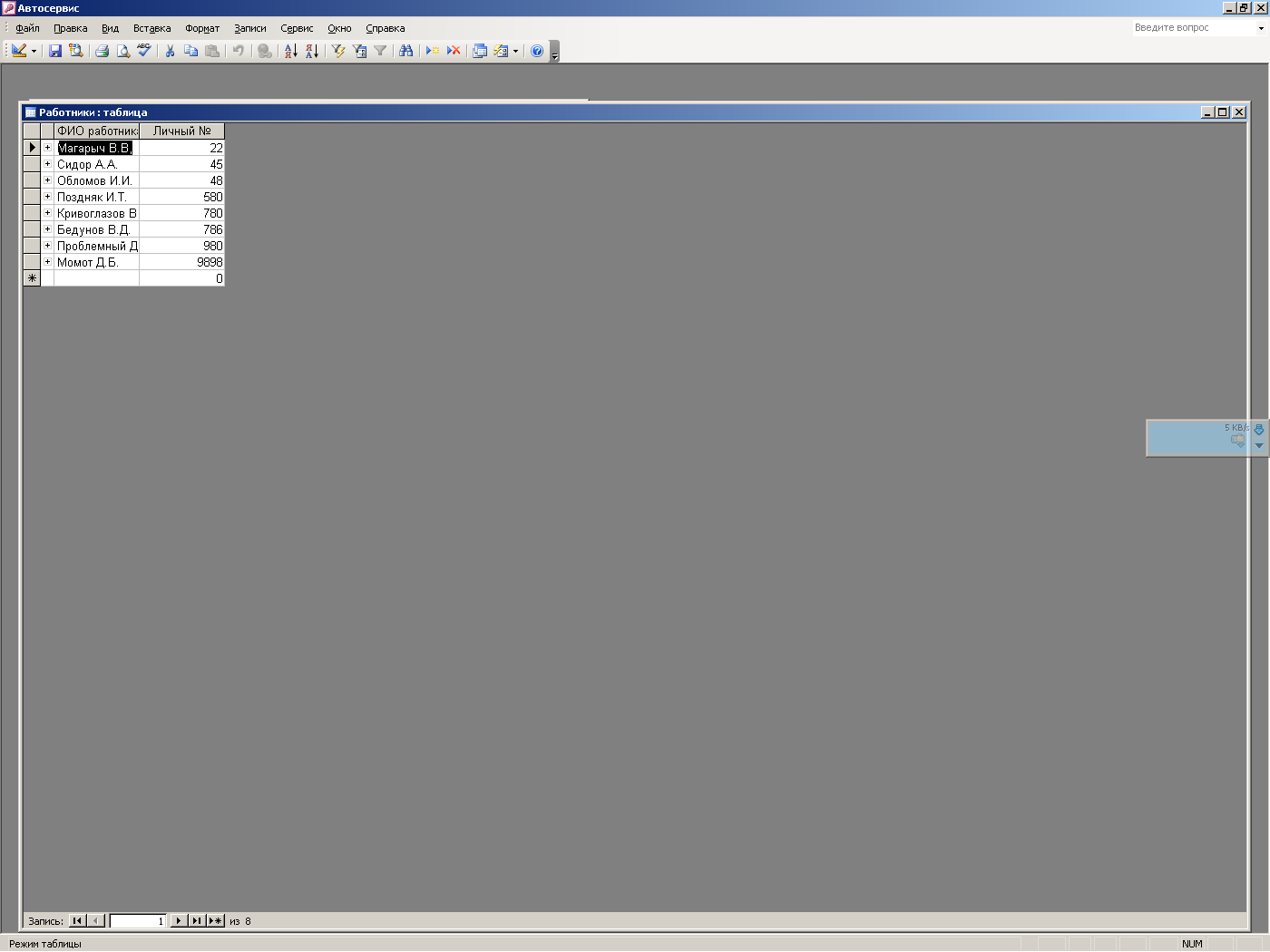The width and height of the screenshot is (1270, 952).
Task: Click the Undo arrow icon
Action: (x=239, y=51)
